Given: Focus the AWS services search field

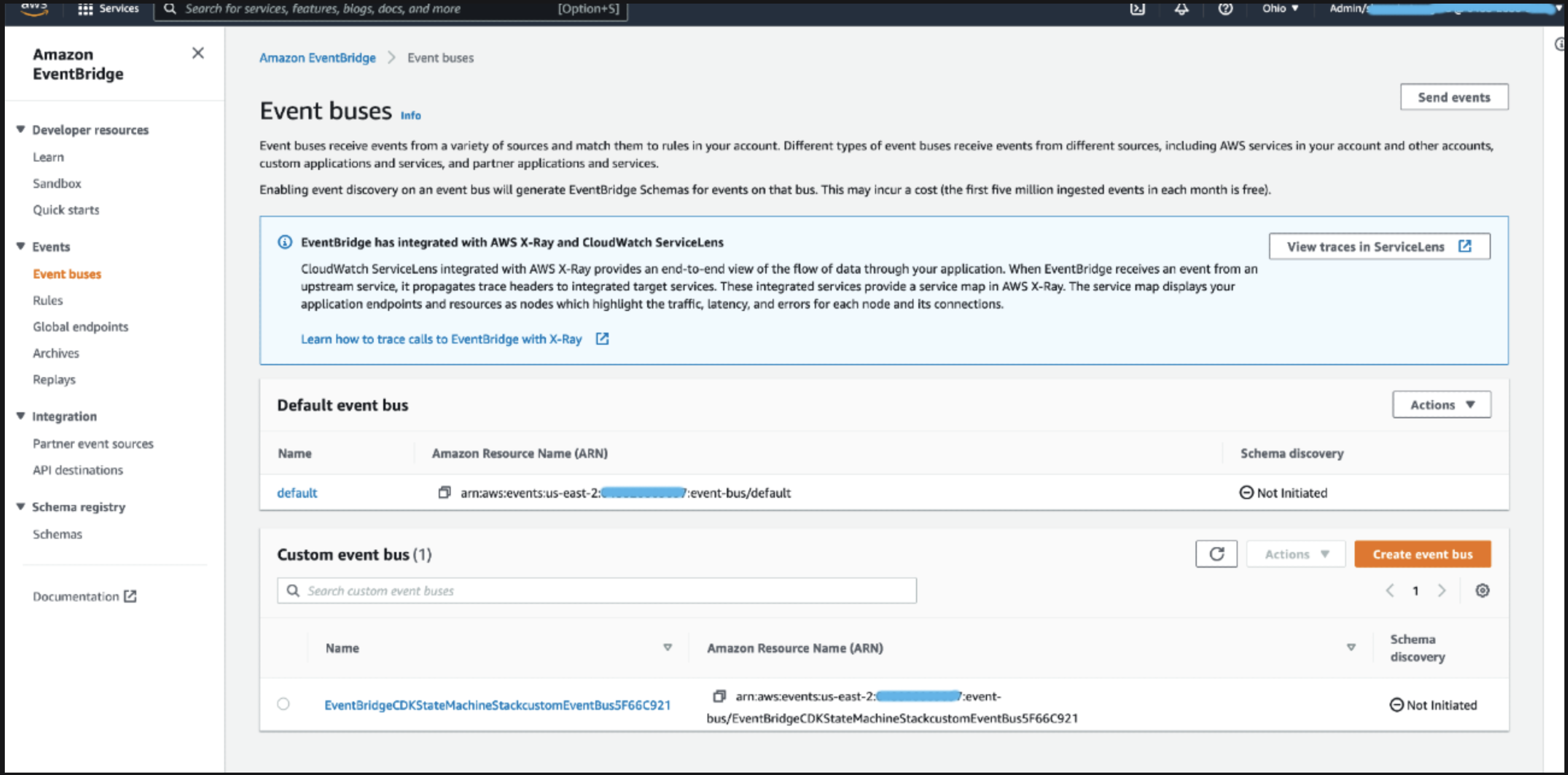Looking at the screenshot, I should tap(390, 8).
